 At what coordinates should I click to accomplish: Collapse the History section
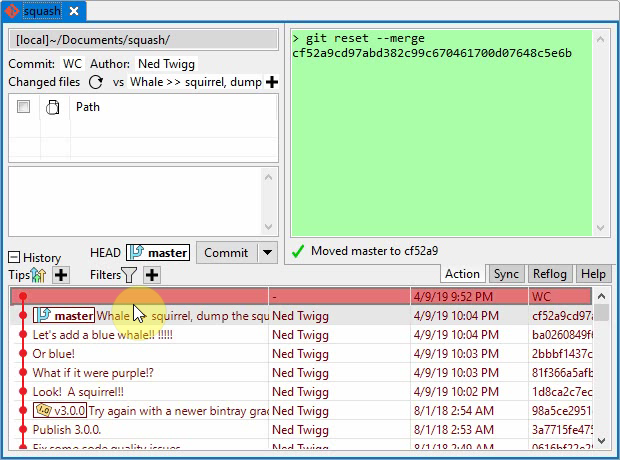(x=15, y=257)
